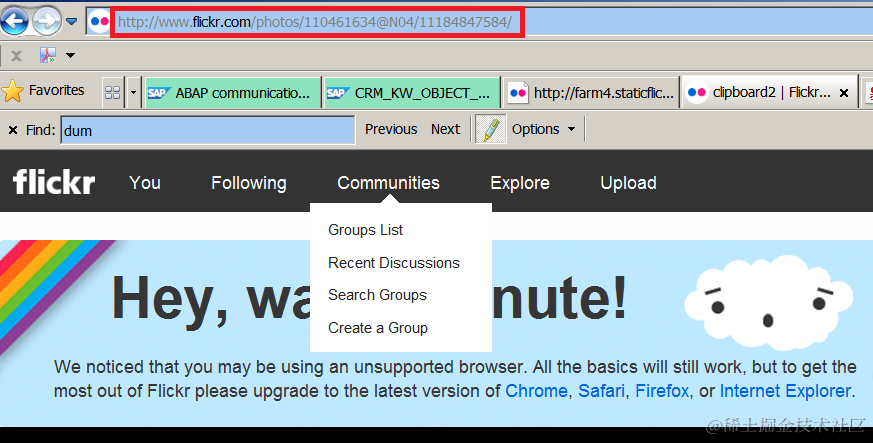Close the clipboard2 Flickr tab

pos(844,93)
